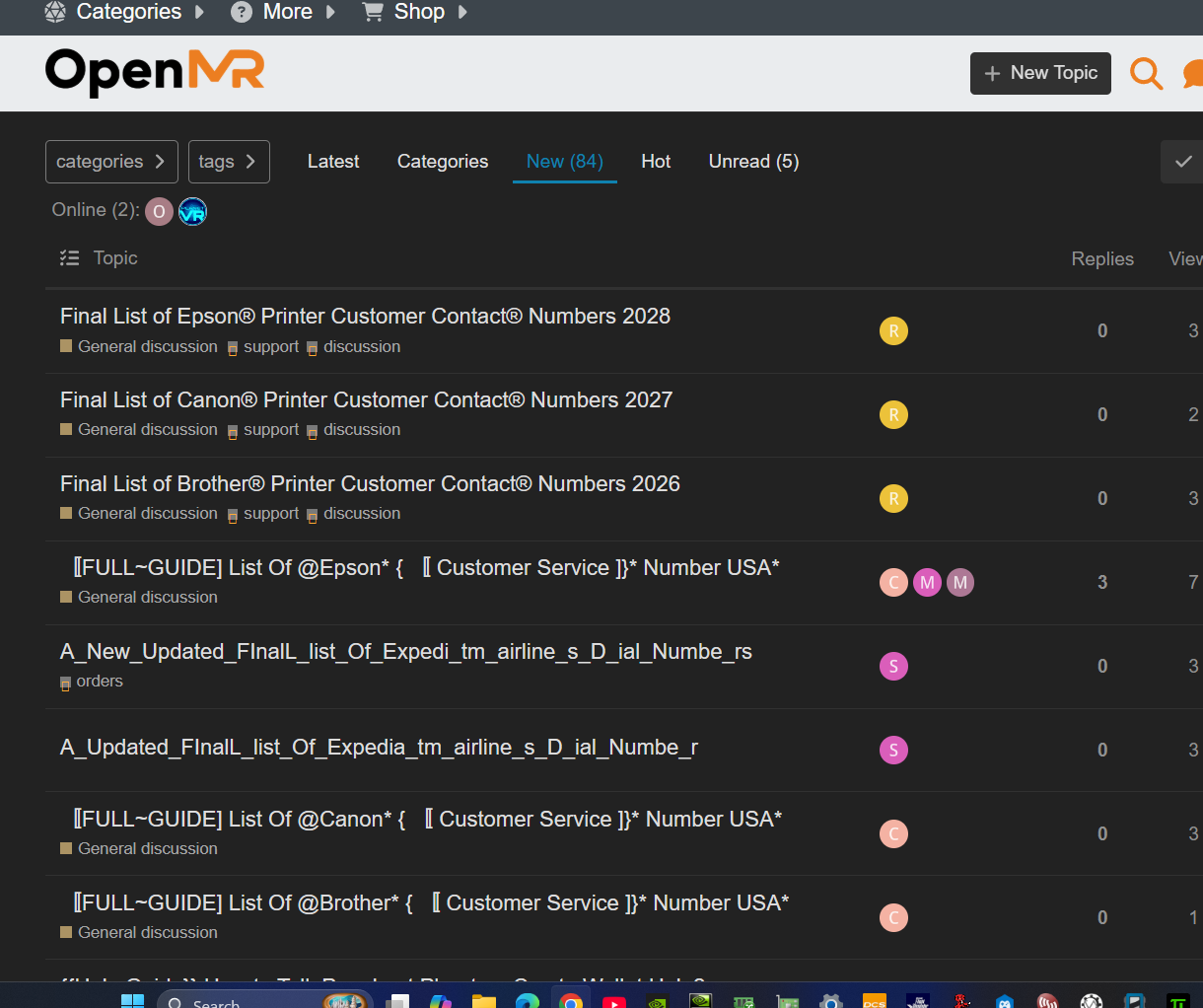Viewport: 1203px width, 1008px height.
Task: Expand the Shop menu in top bar
Action: 415,12
